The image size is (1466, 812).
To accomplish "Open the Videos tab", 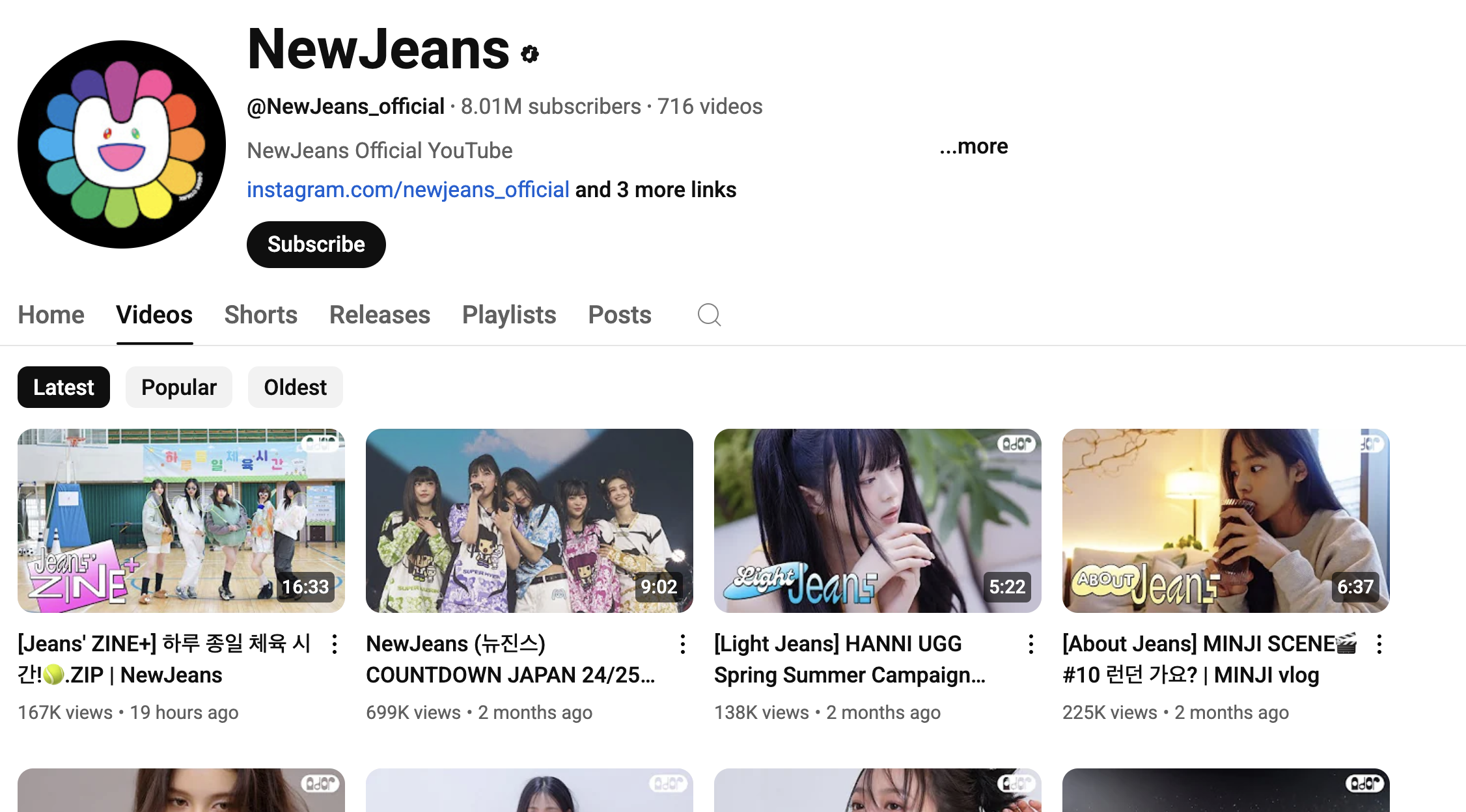I will tap(154, 315).
